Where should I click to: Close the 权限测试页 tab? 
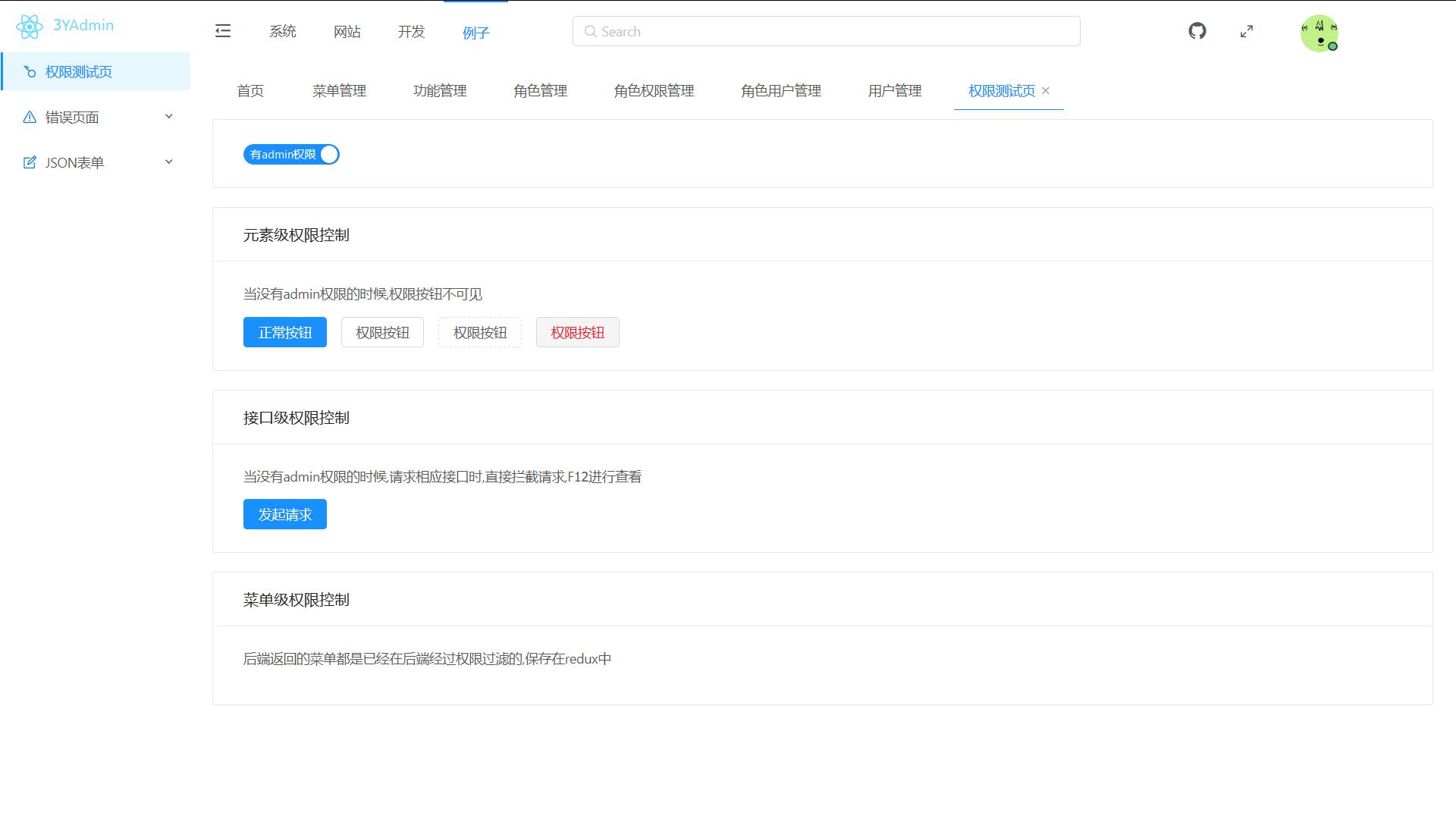point(1046,90)
